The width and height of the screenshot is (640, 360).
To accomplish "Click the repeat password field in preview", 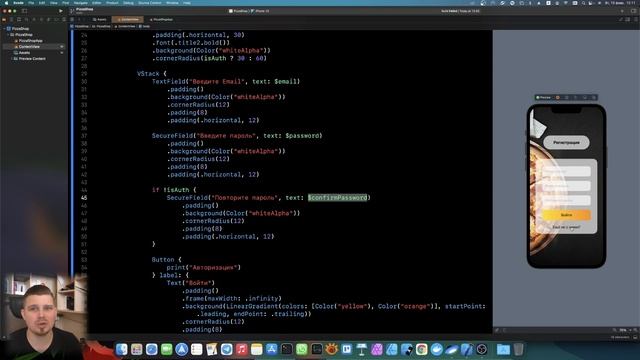I will point(566,200).
